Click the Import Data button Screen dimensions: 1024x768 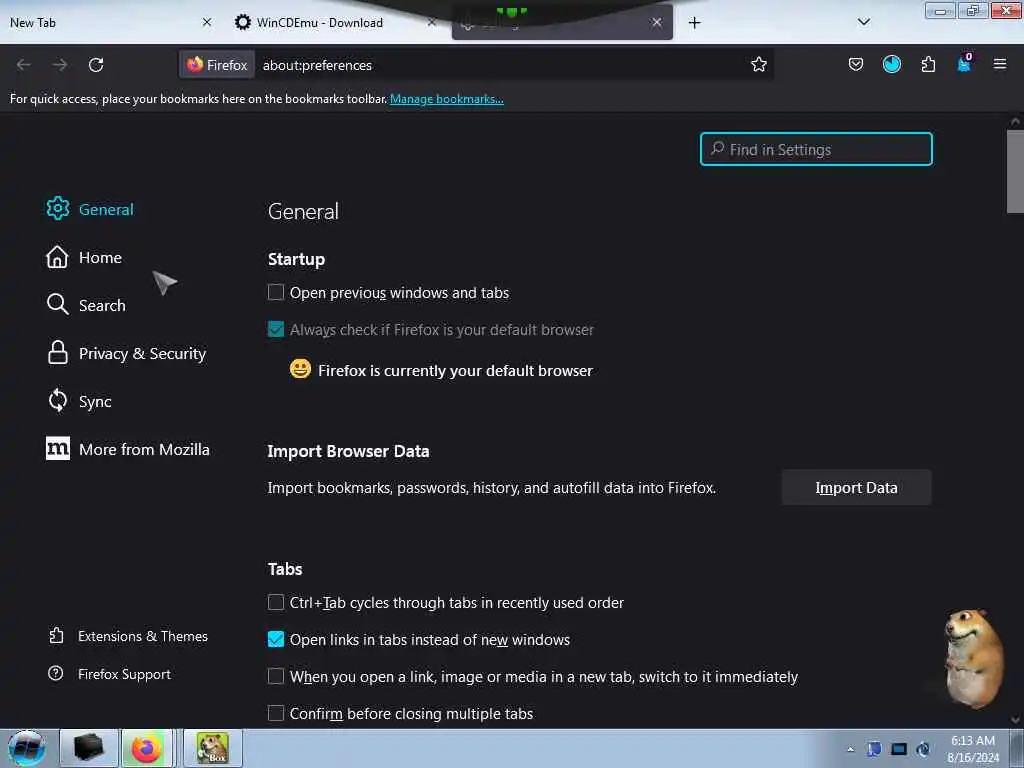click(856, 487)
